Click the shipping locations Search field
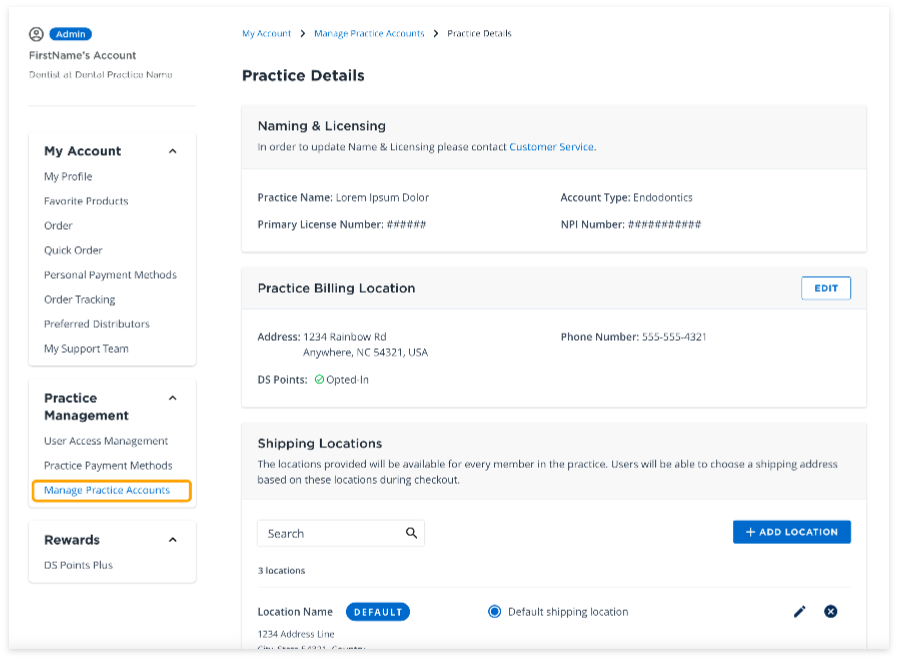 [328, 533]
